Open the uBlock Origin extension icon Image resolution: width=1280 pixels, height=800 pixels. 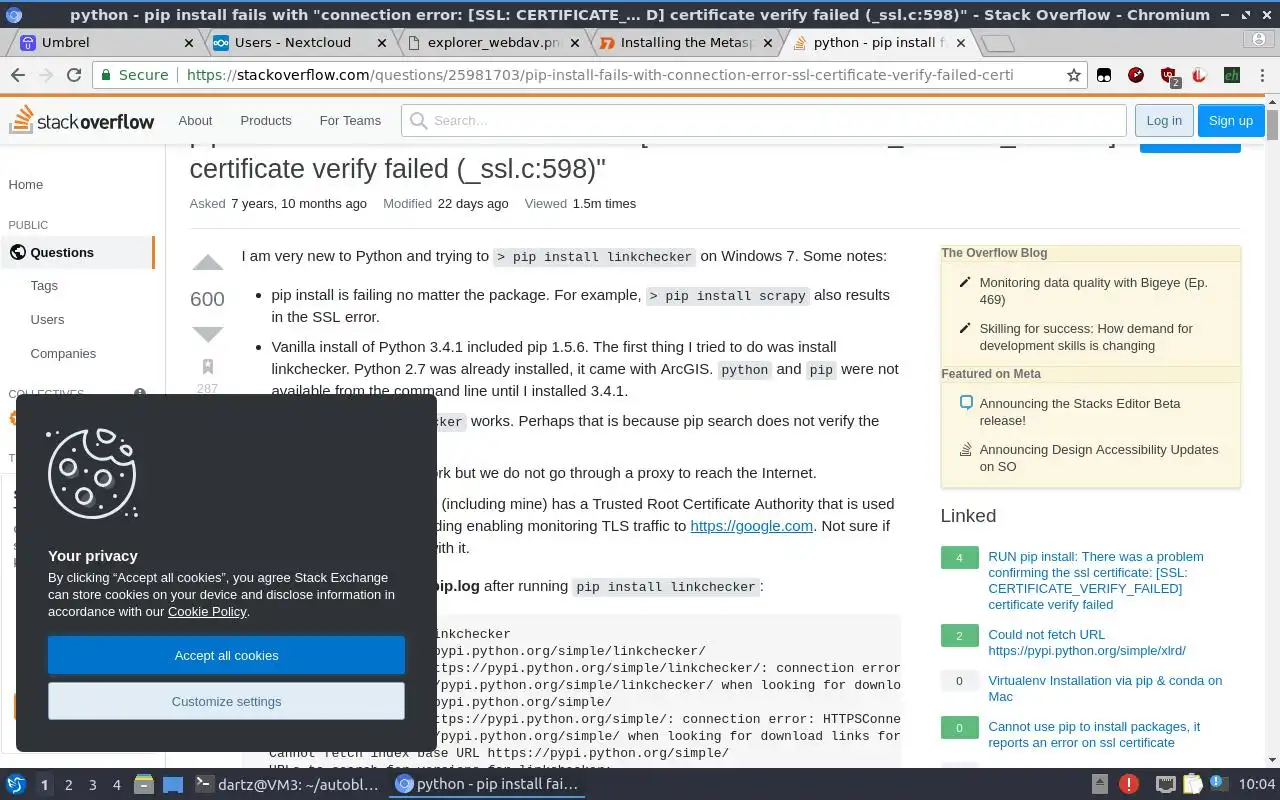[x=1168, y=75]
